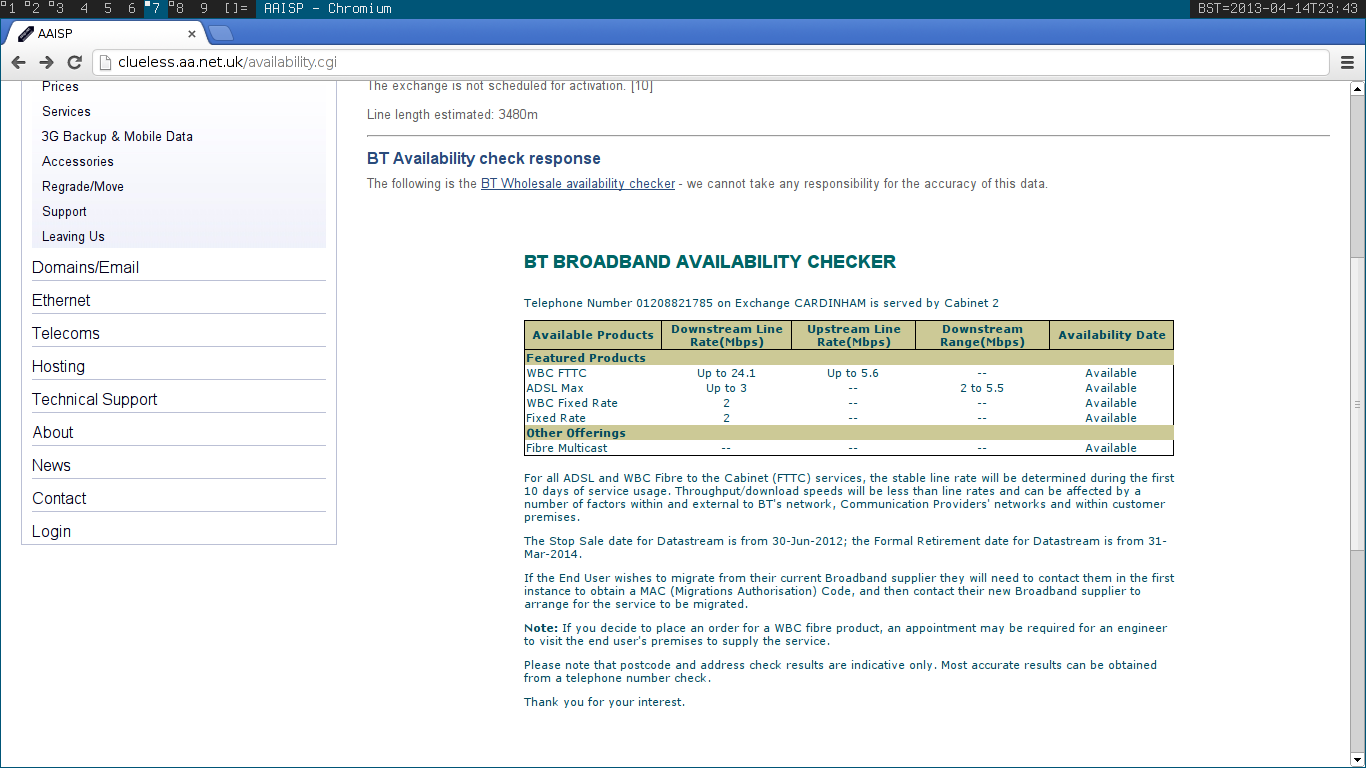Image resolution: width=1366 pixels, height=768 pixels.
Task: Go forward using the browser forward arrow
Action: pos(46,62)
